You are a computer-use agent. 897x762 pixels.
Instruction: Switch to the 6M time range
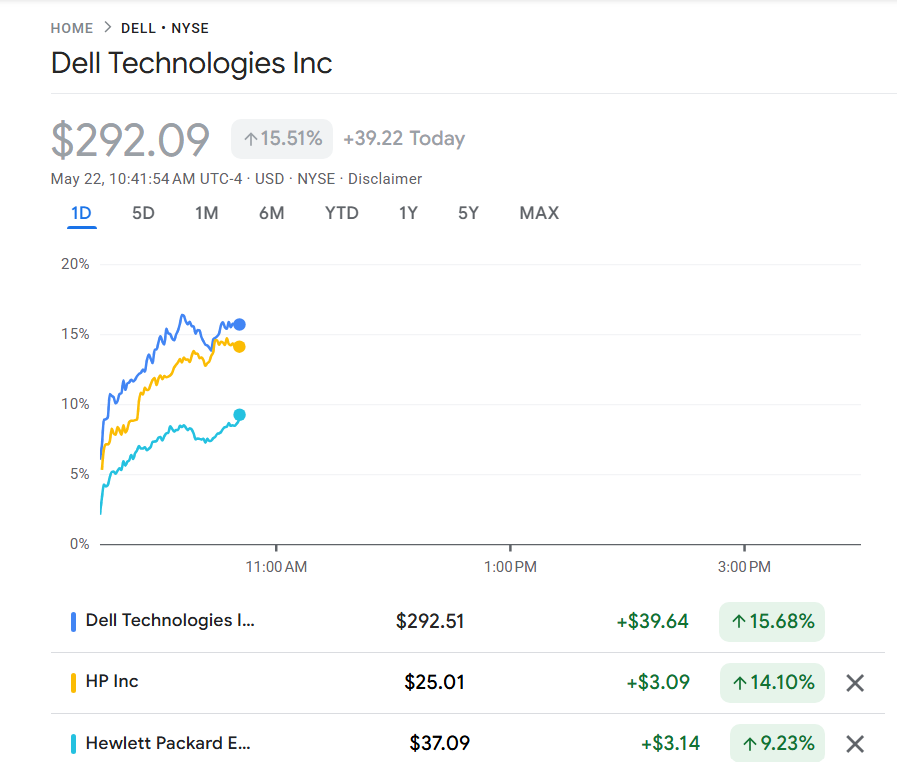coord(271,213)
